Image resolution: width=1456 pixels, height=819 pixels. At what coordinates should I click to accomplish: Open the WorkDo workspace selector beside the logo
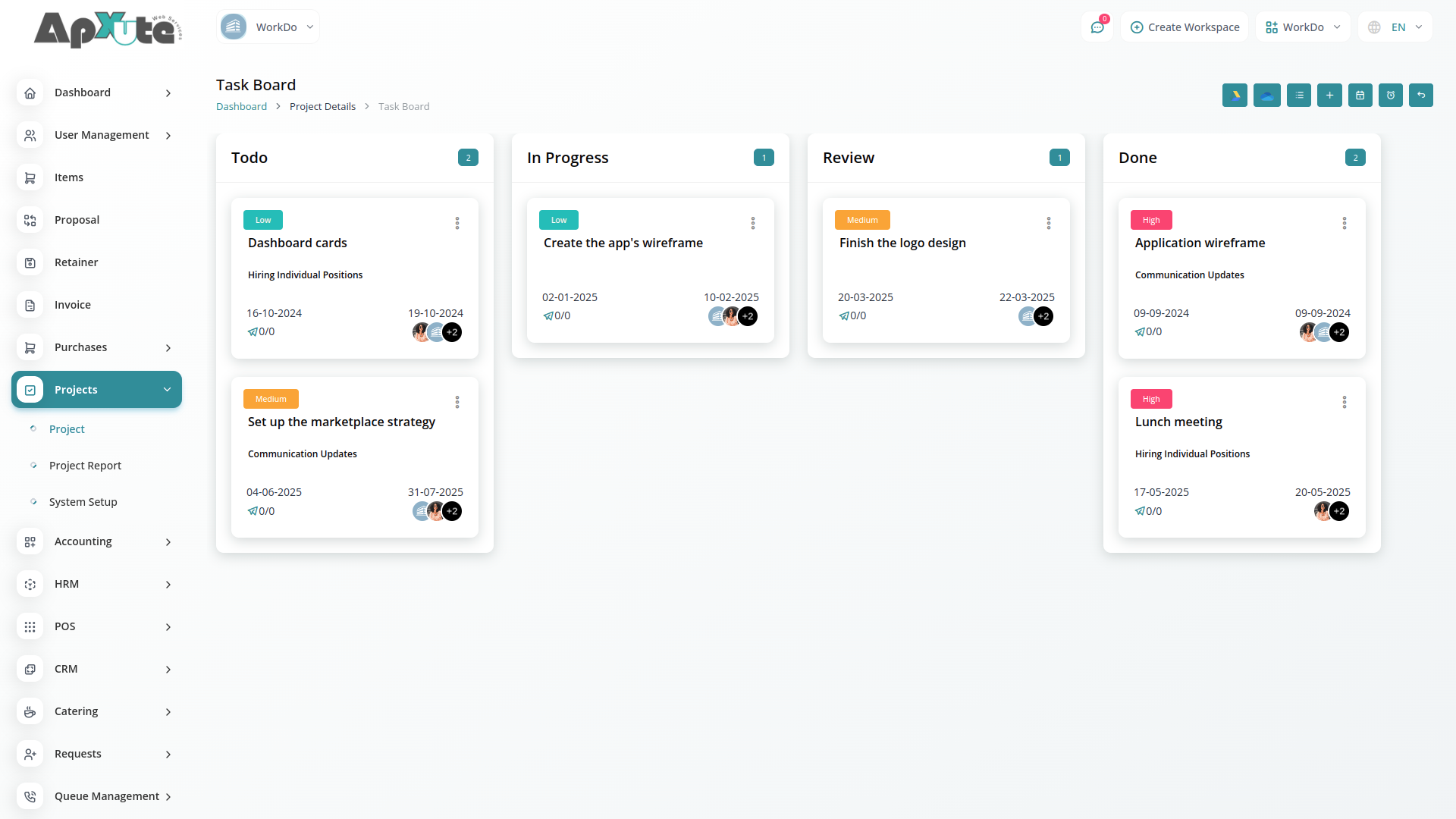(x=268, y=27)
